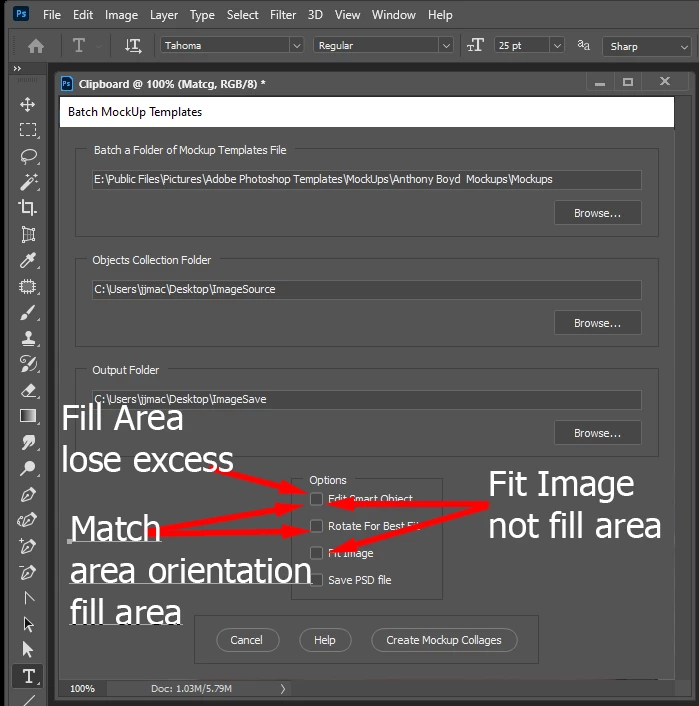Select the Horizontal Type tool

coord(28,676)
